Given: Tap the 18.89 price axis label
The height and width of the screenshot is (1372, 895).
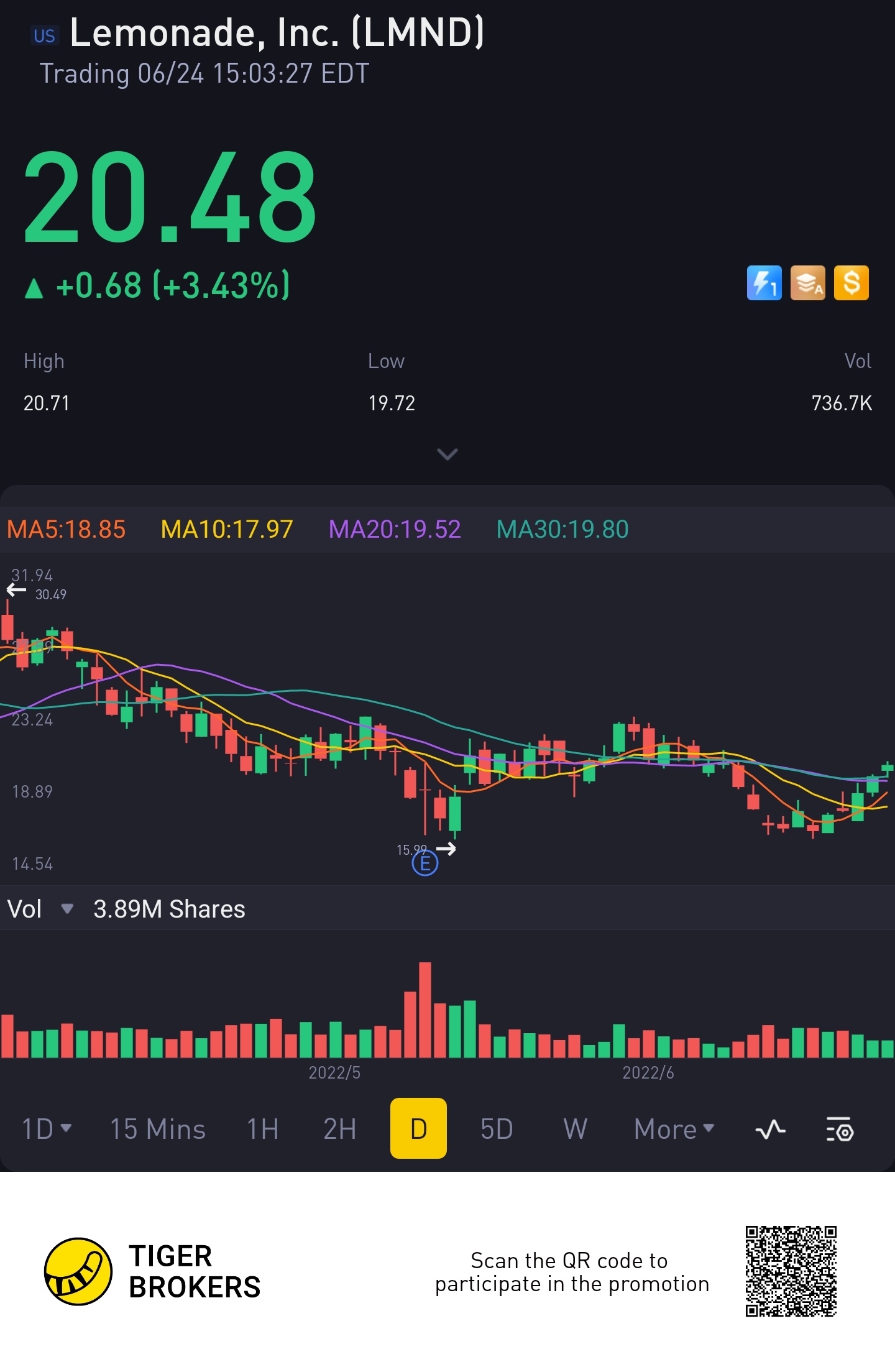Looking at the screenshot, I should (x=32, y=791).
